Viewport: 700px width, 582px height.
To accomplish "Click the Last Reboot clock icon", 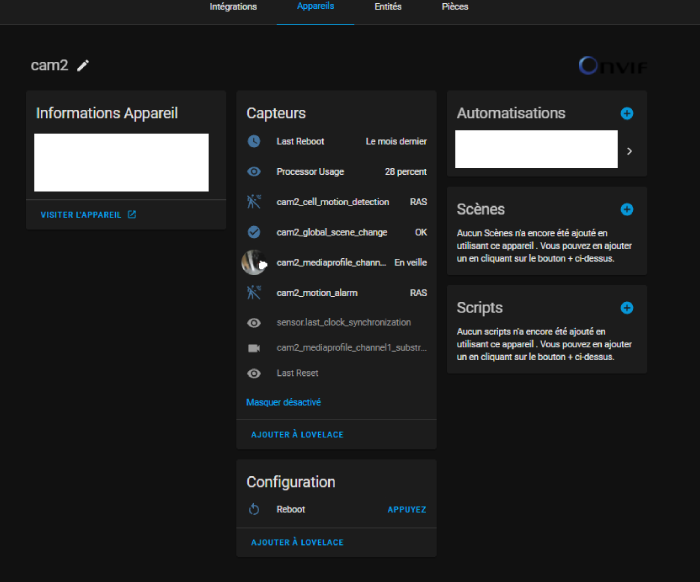I will pos(254,141).
